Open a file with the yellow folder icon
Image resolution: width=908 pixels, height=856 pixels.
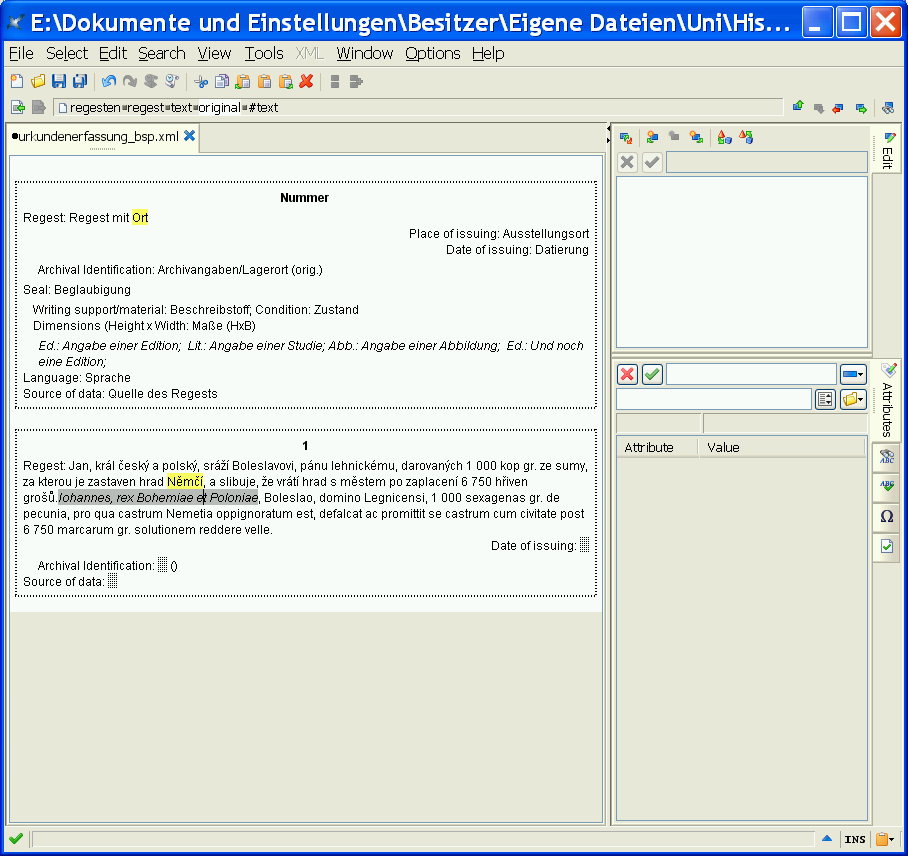(x=38, y=81)
